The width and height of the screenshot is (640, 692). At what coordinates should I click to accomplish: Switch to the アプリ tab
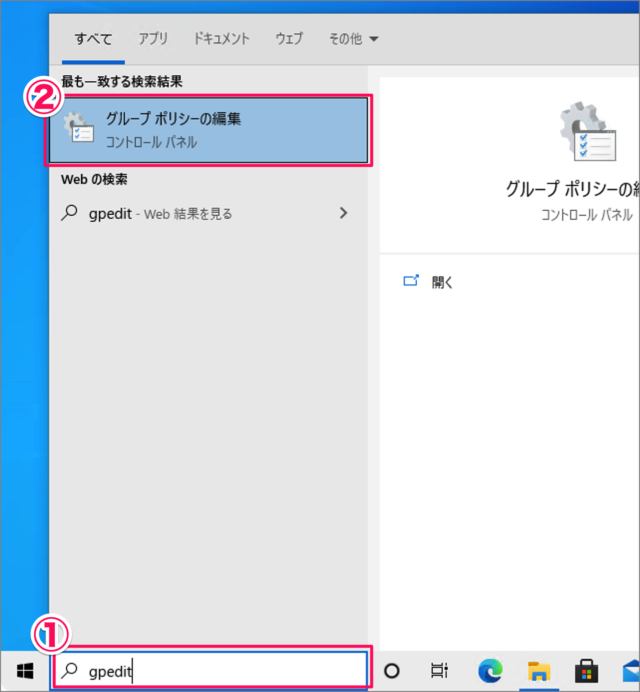tap(153, 39)
